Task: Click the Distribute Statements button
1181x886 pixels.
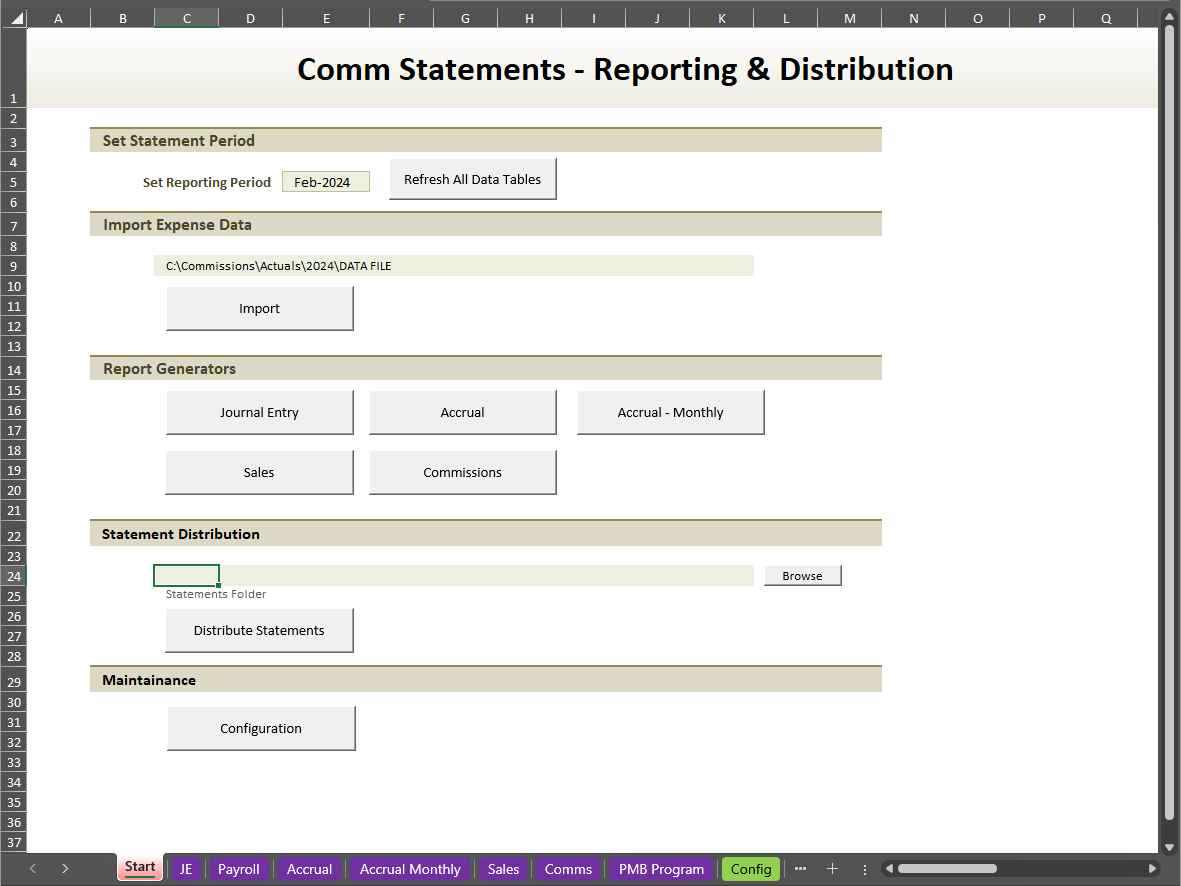Action: [259, 630]
